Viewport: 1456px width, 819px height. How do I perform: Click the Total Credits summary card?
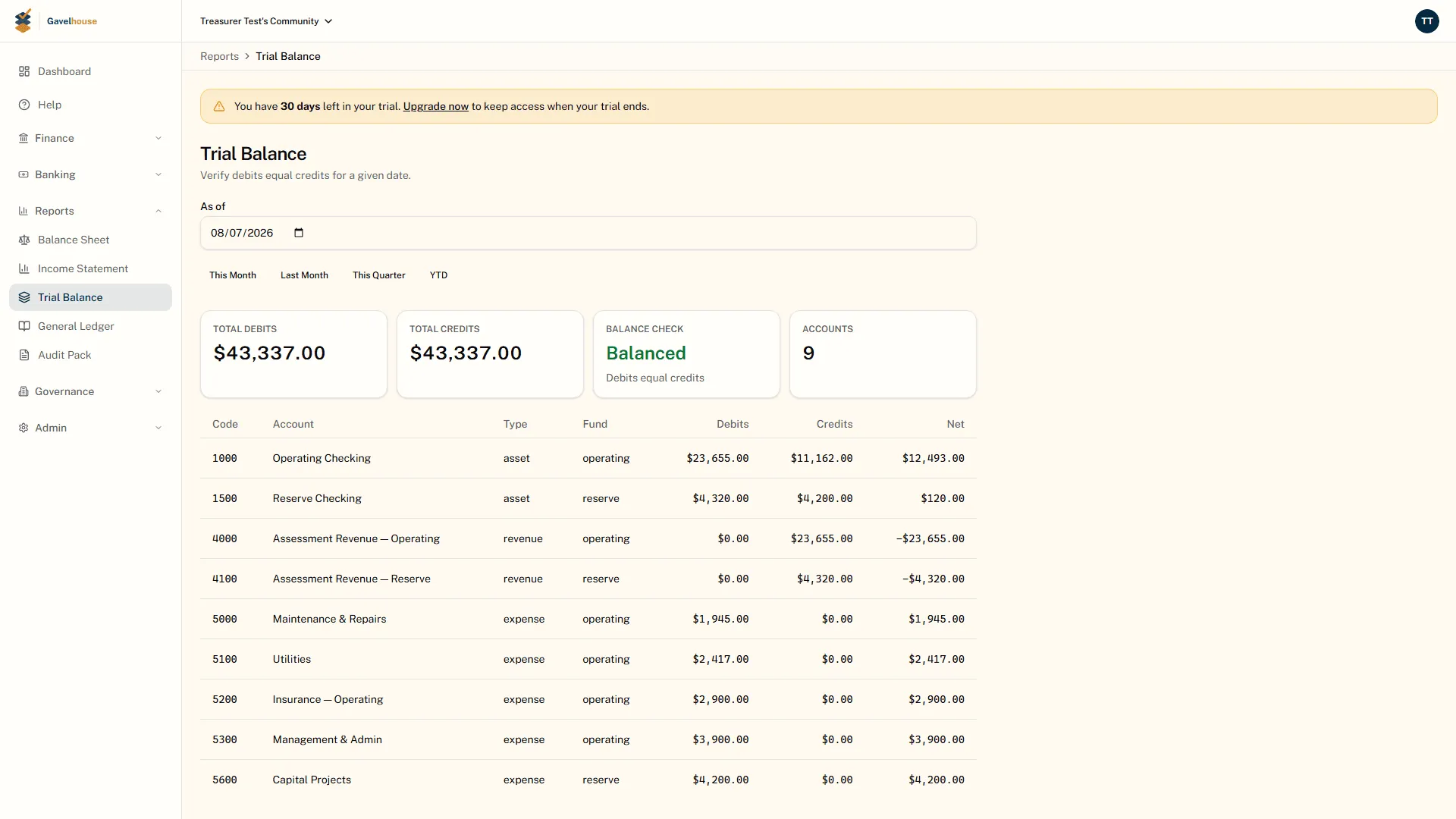tap(490, 354)
